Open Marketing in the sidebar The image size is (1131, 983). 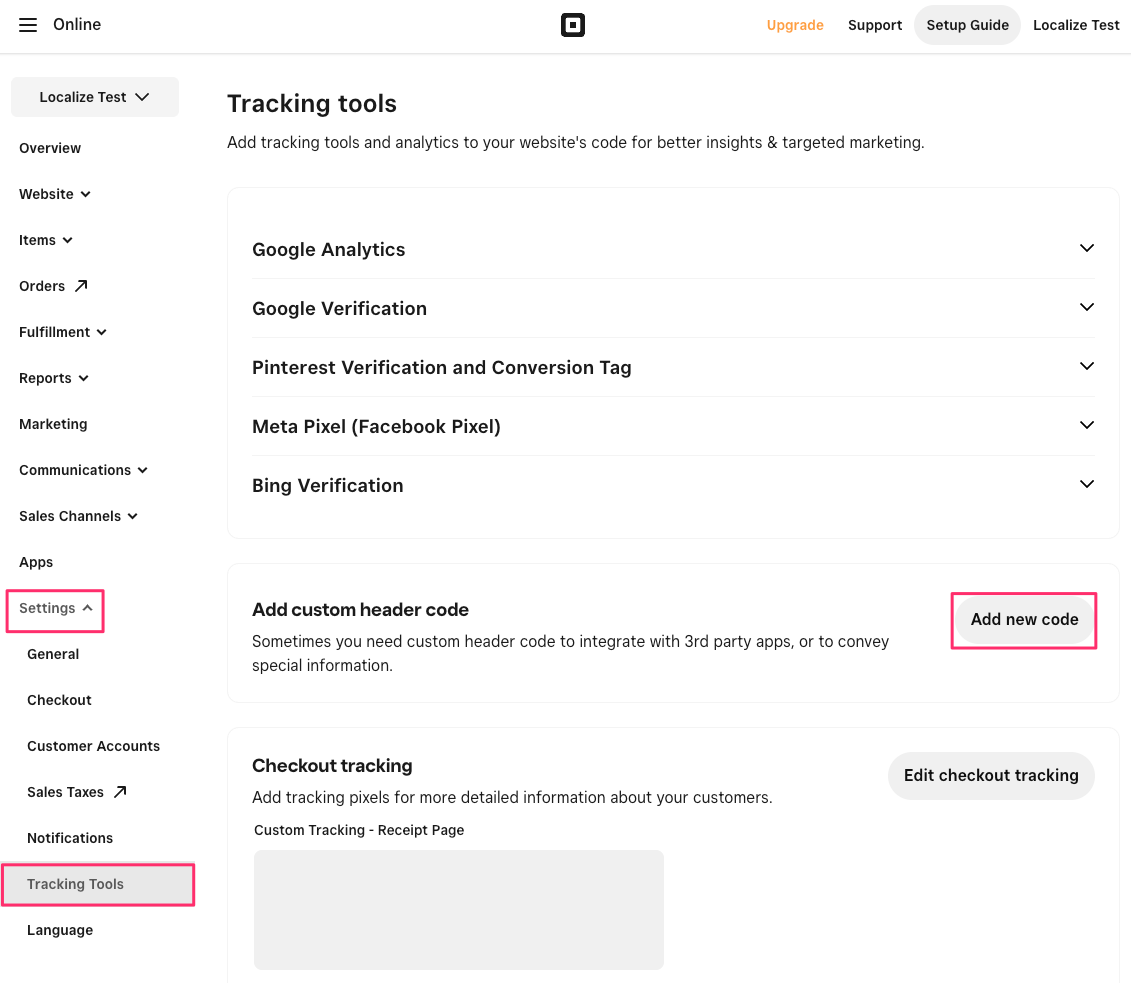tap(53, 424)
